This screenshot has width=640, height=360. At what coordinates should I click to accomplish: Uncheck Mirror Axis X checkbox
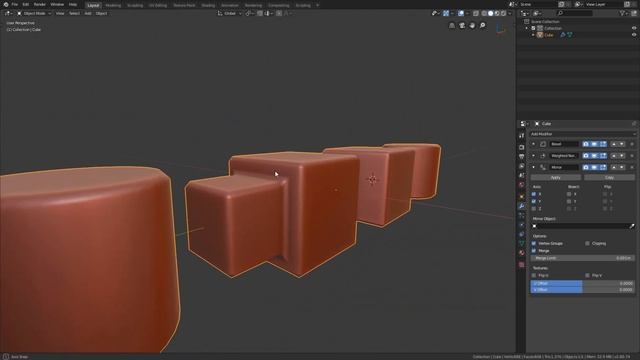pos(534,194)
